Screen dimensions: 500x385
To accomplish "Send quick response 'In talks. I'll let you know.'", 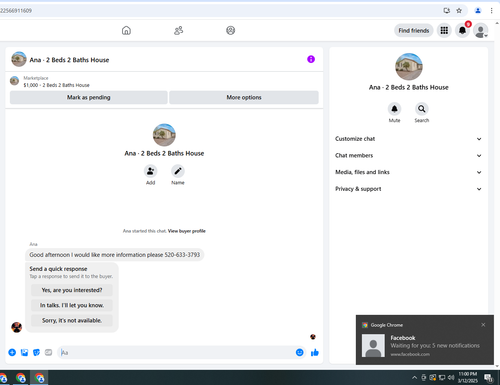I will coord(72,305).
